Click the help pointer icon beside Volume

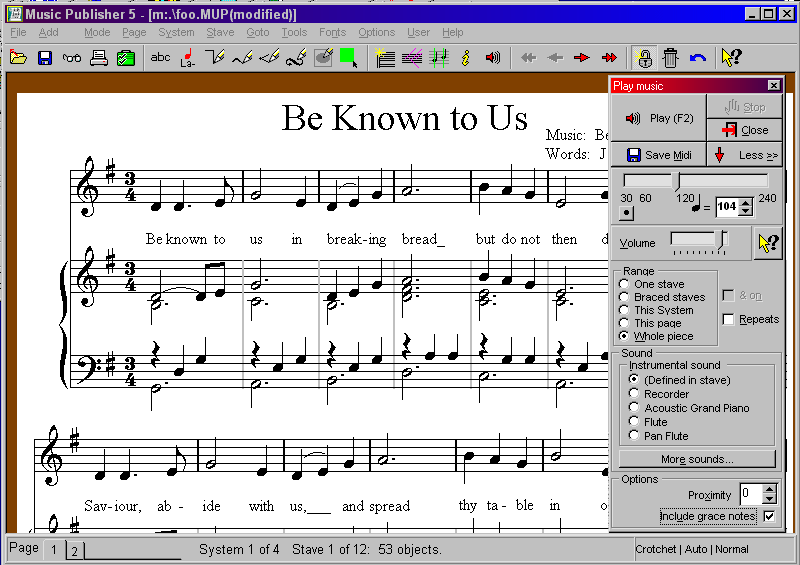(x=768, y=243)
